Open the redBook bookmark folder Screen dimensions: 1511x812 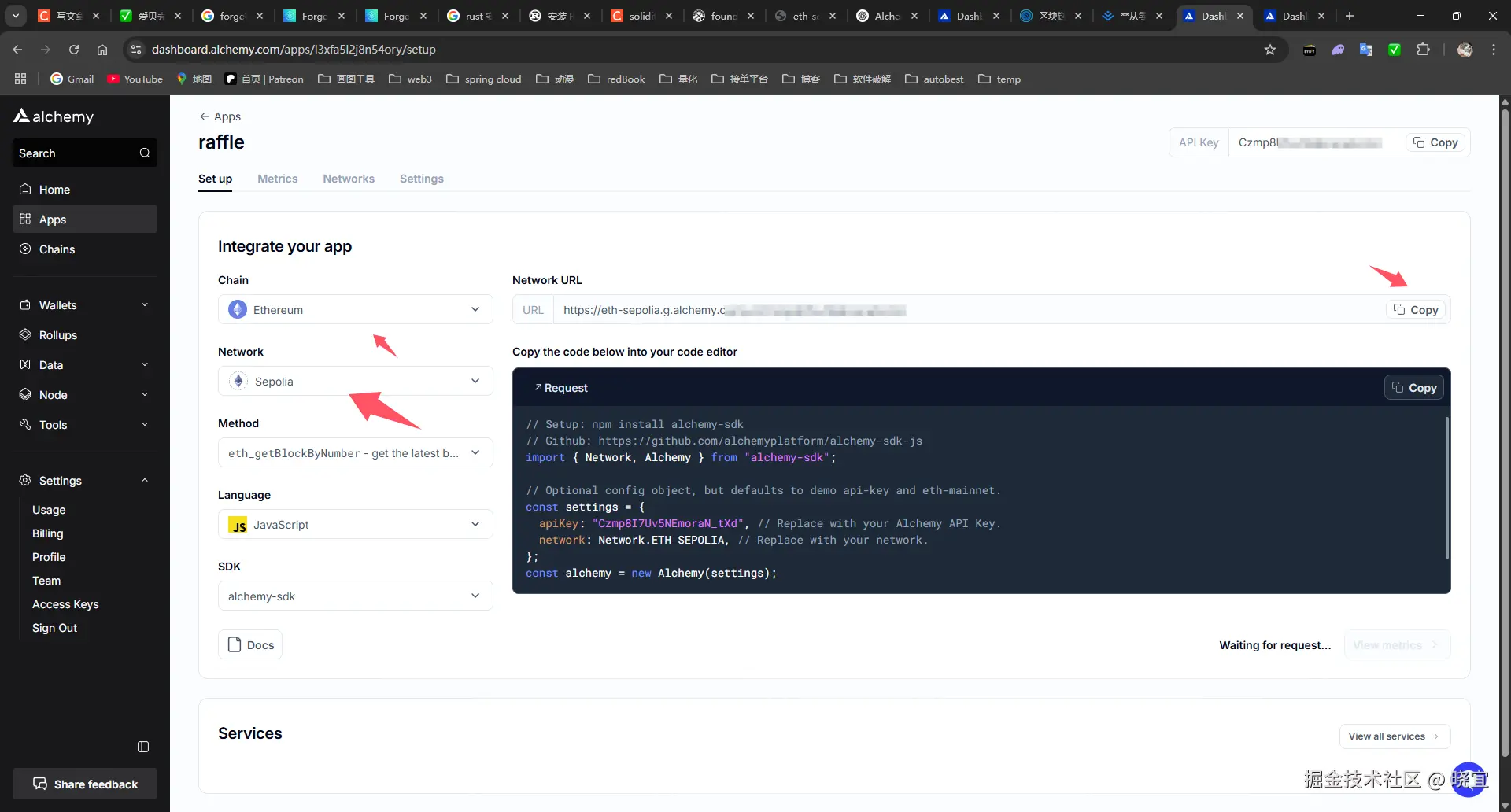(x=616, y=79)
